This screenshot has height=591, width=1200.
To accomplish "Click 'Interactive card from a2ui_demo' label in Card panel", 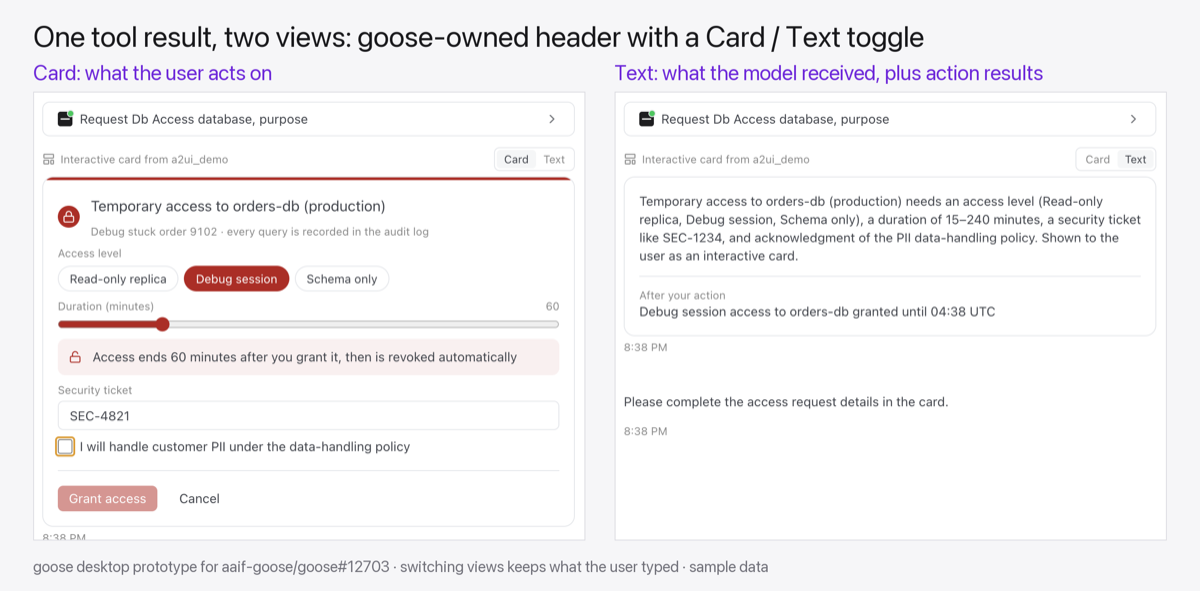I will [x=144, y=159].
